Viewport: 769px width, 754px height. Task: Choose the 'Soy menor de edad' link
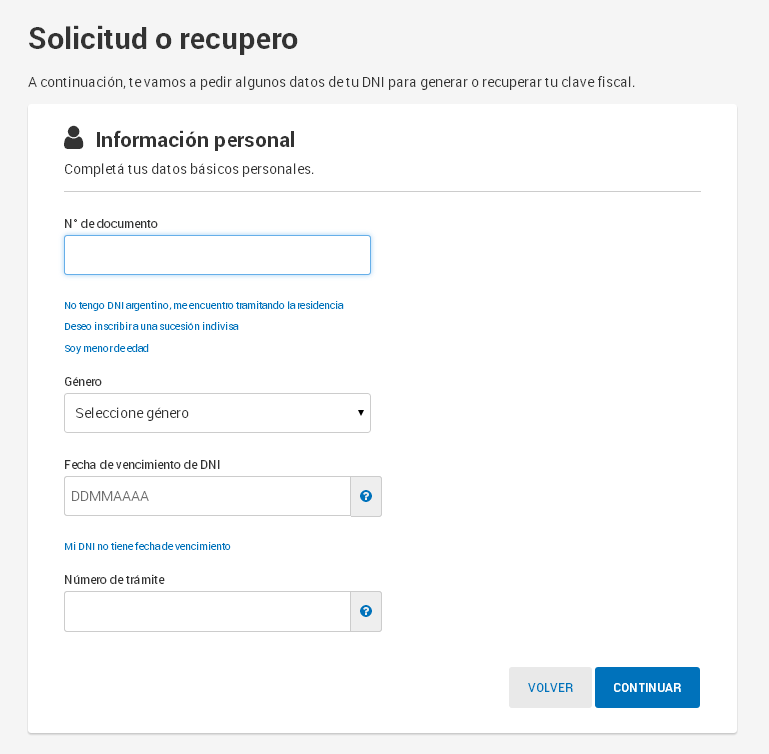coord(106,348)
